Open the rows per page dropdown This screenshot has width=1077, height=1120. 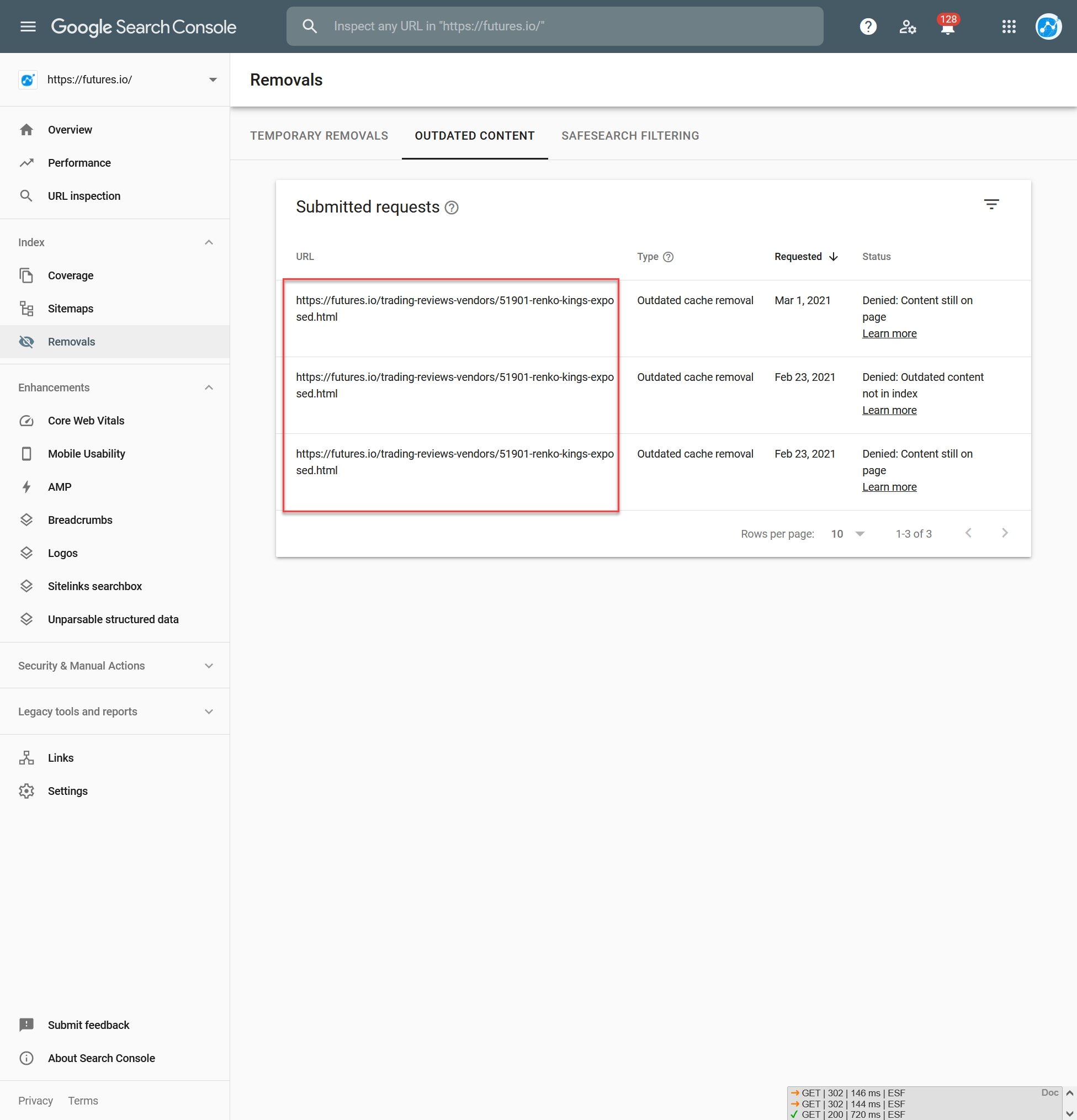point(848,534)
